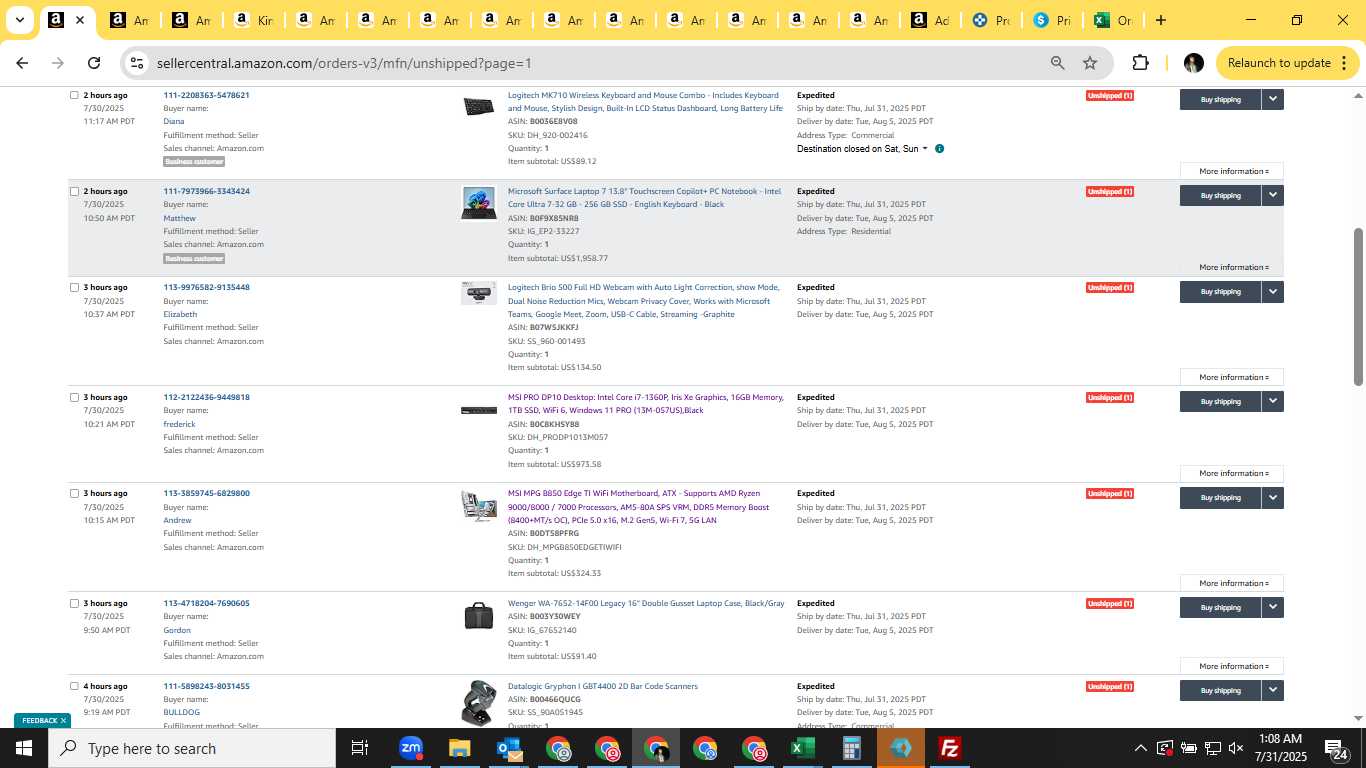Viewport: 1366px width, 768px height.
Task: Open Chrome three-dot menu
Action: point(1342,63)
